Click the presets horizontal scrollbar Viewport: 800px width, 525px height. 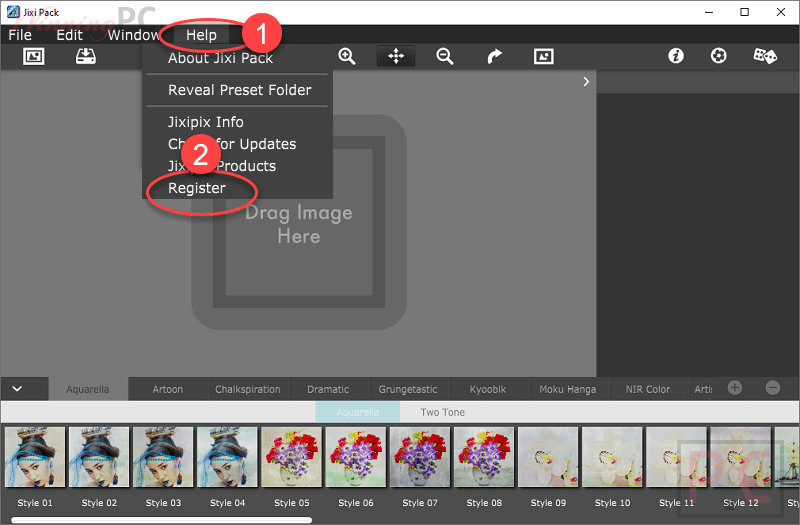(161, 520)
